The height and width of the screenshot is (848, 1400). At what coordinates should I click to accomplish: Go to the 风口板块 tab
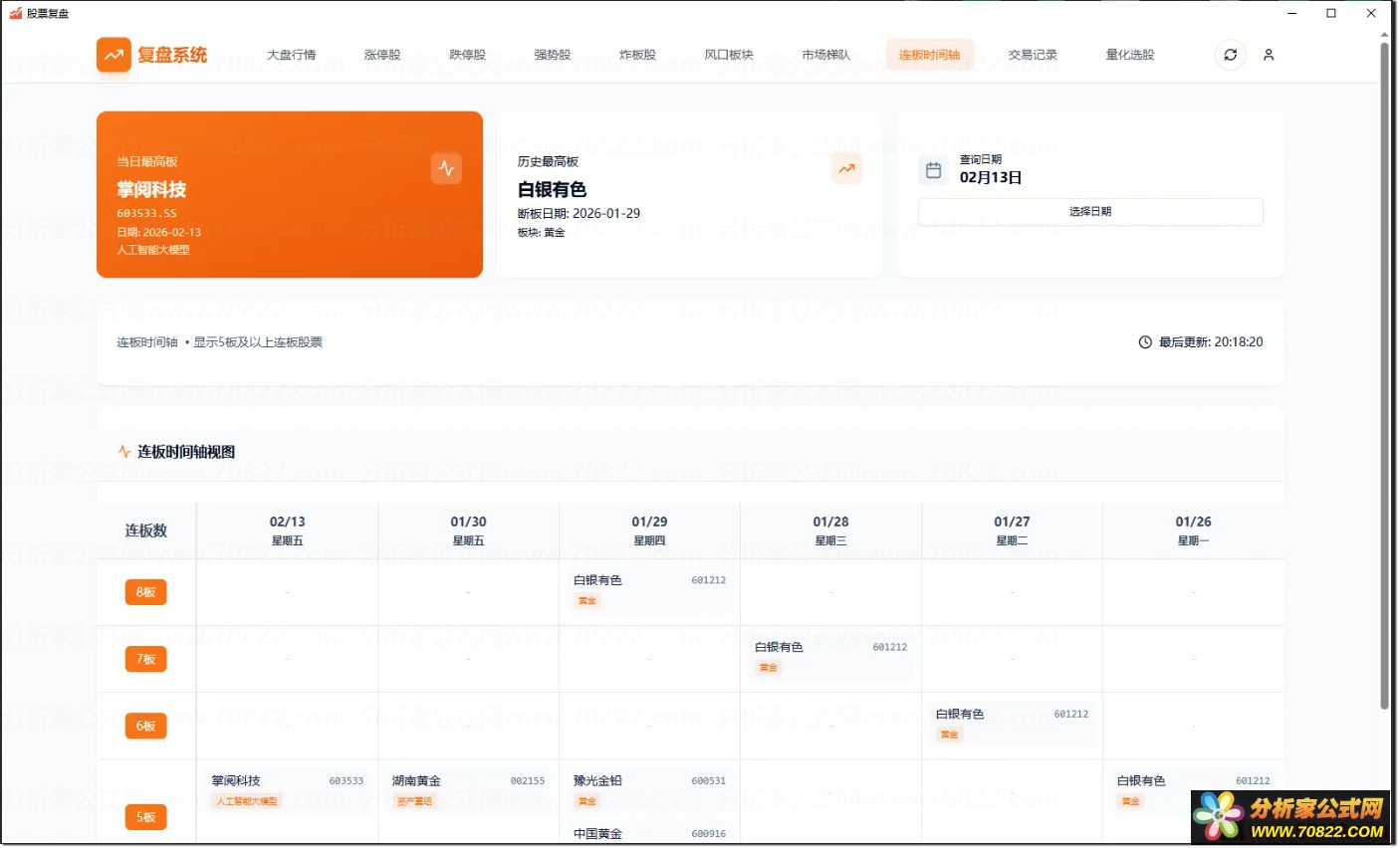coord(728,55)
